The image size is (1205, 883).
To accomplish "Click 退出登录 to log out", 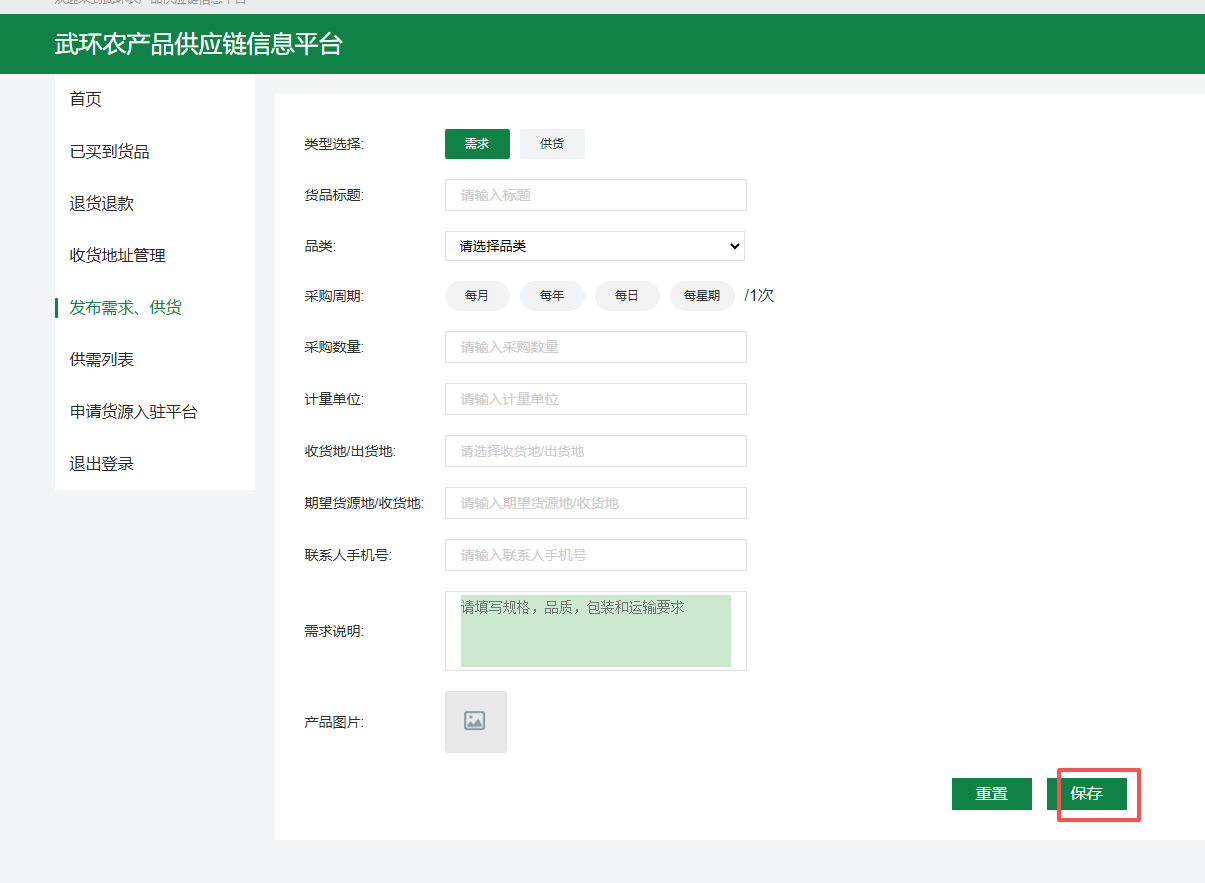I will (102, 464).
